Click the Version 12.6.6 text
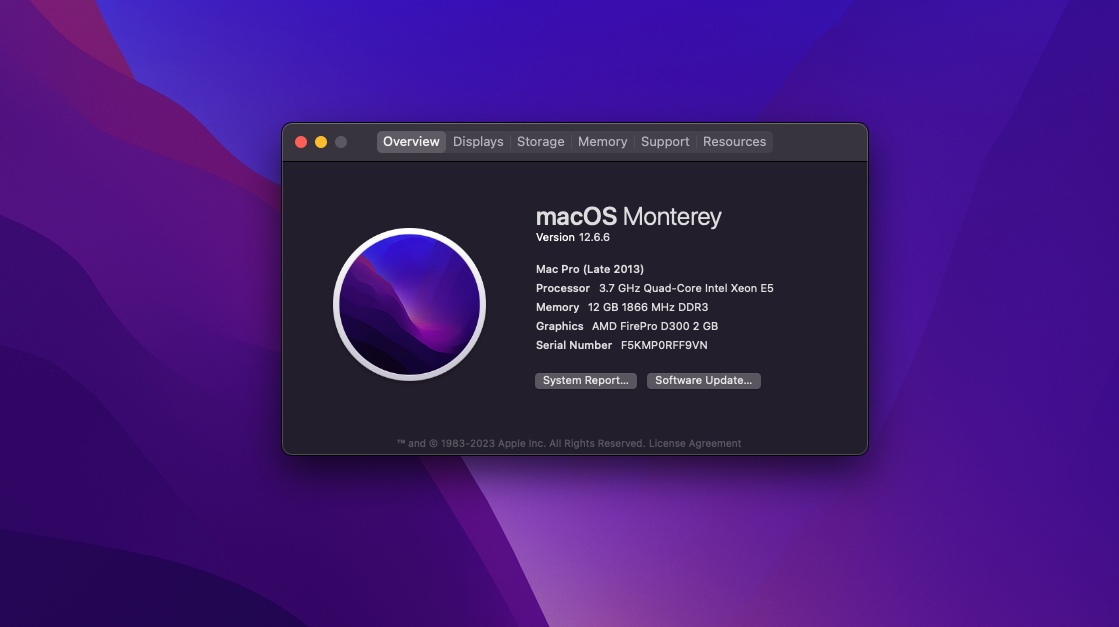Viewport: 1119px width, 627px height. pos(572,237)
